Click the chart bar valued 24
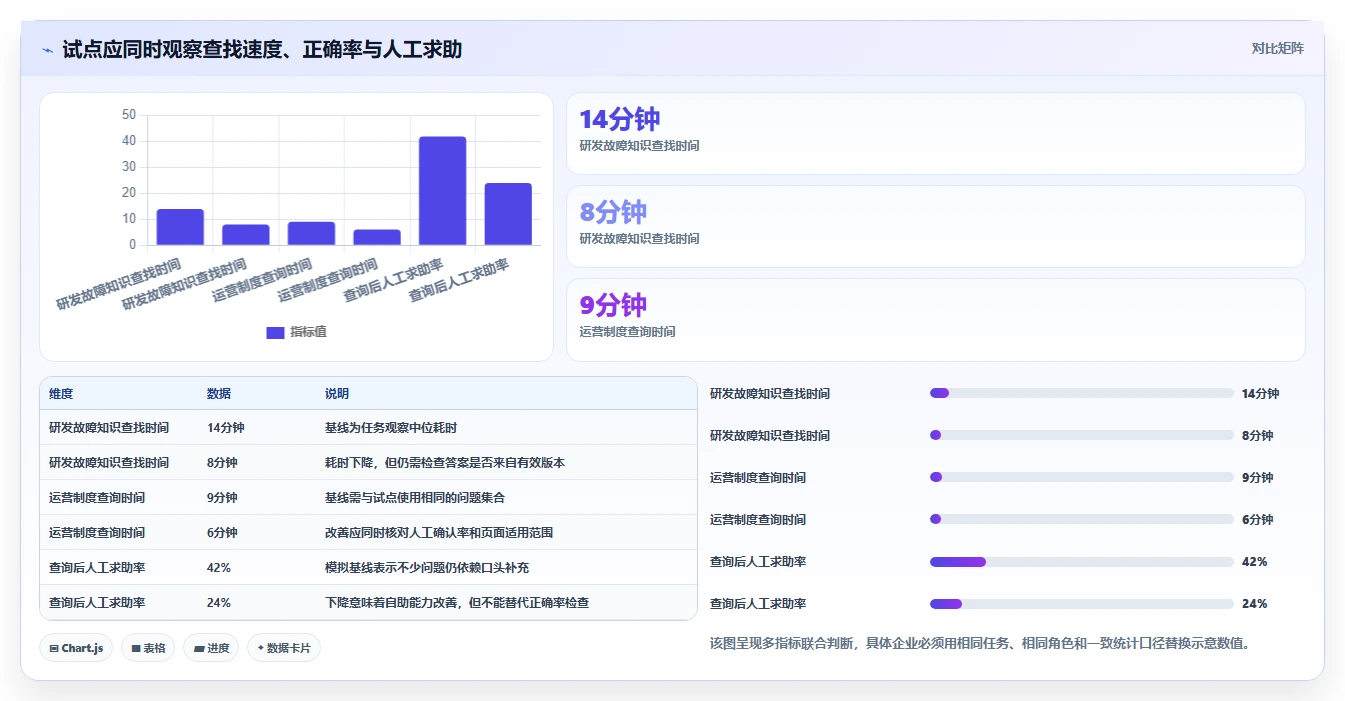This screenshot has width=1345, height=701. coord(508,214)
